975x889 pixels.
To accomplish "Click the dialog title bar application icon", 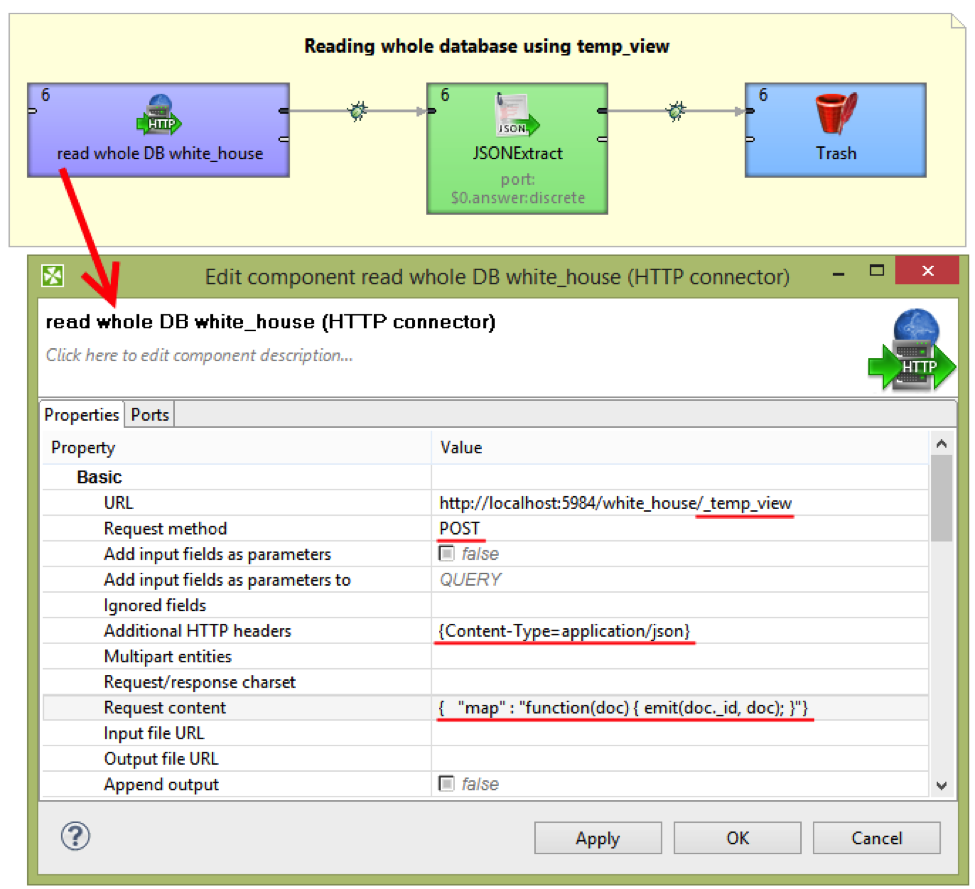I will 52,276.
